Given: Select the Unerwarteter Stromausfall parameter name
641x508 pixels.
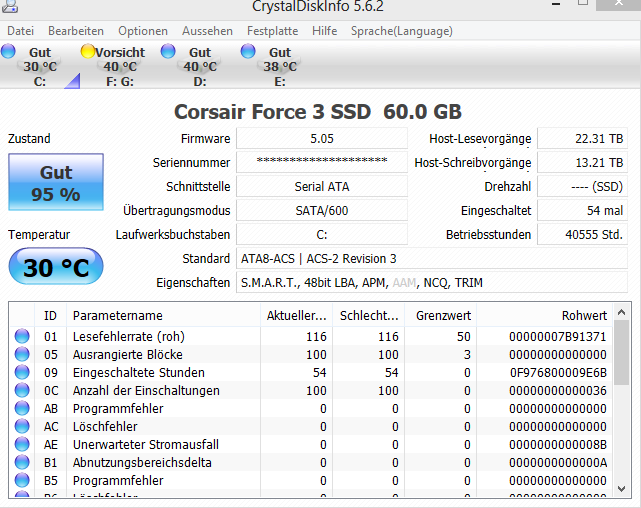Looking at the screenshot, I should [x=146, y=444].
